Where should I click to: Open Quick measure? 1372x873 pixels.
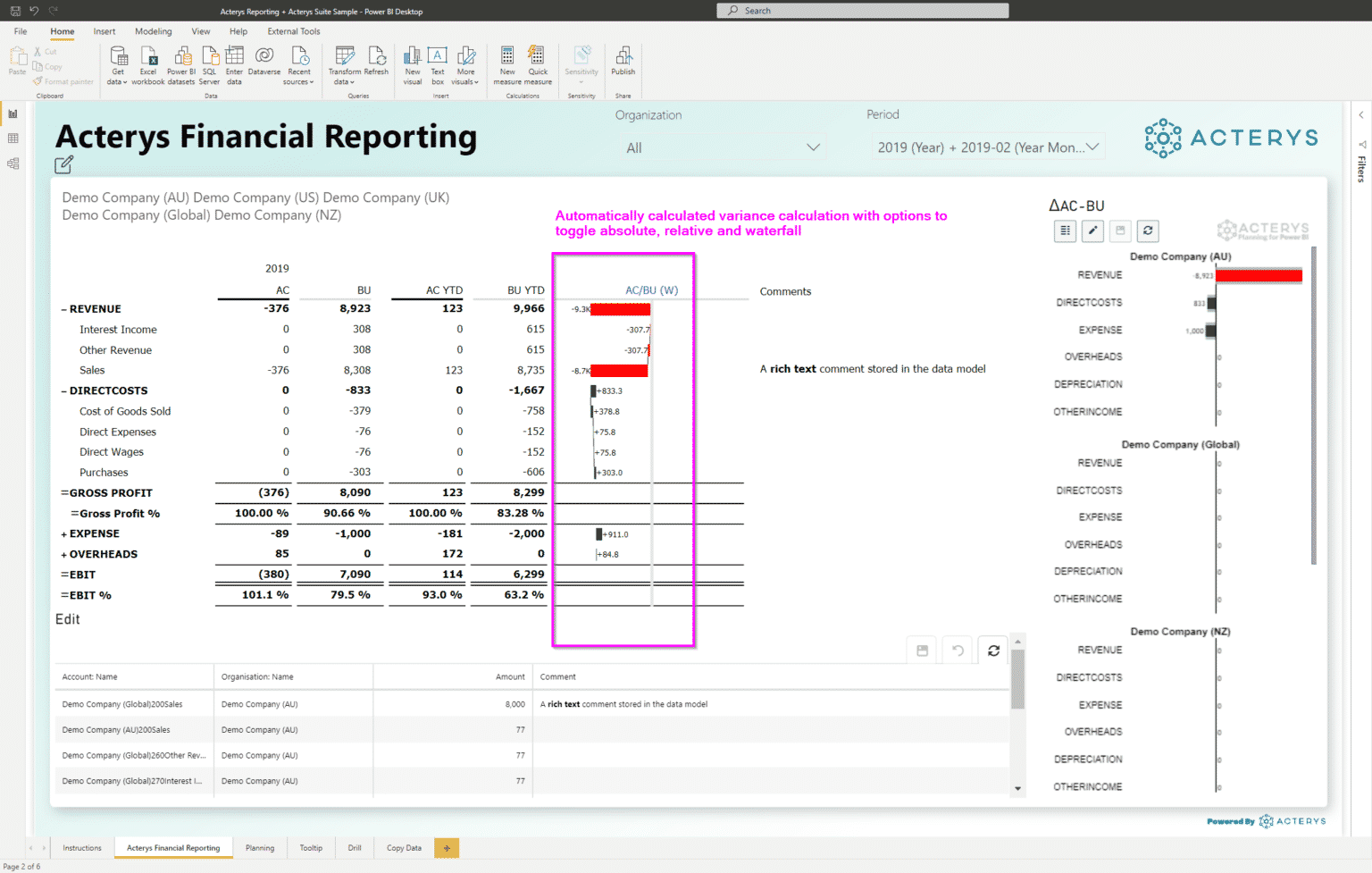click(537, 63)
